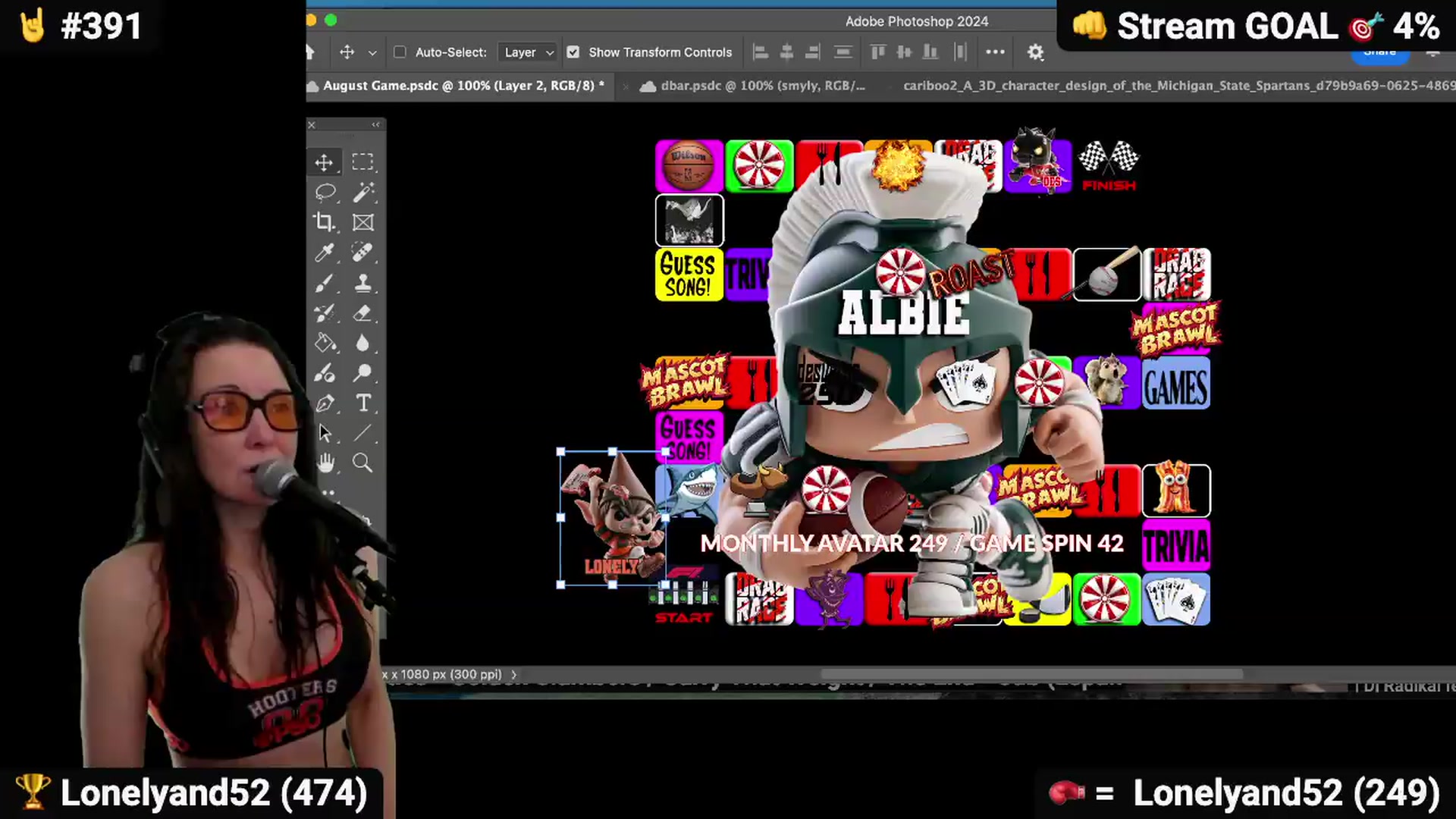Click the Lonelyand52 (474) trophy label

coord(193,792)
